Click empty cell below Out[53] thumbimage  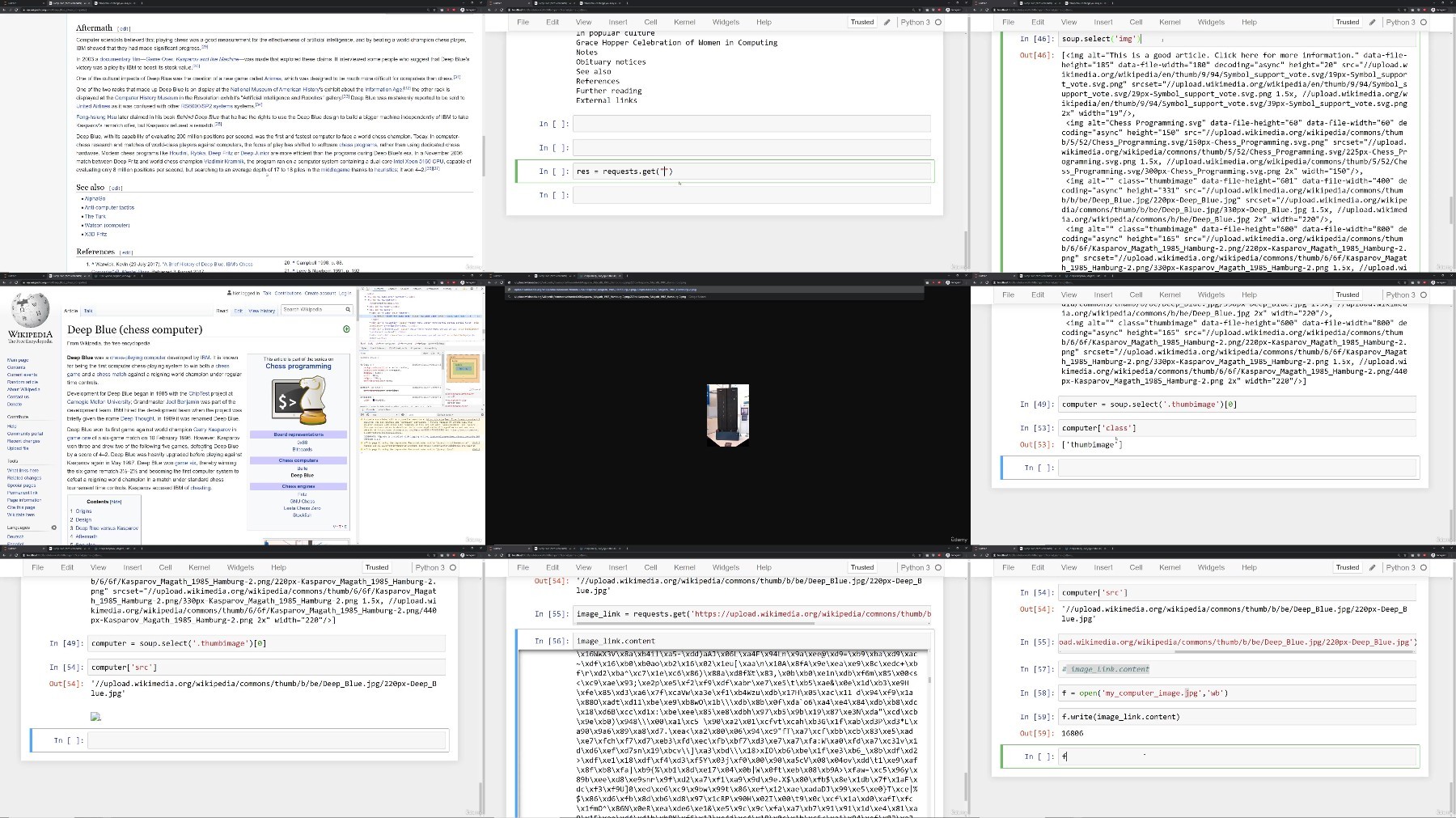pyautogui.click(x=1237, y=468)
